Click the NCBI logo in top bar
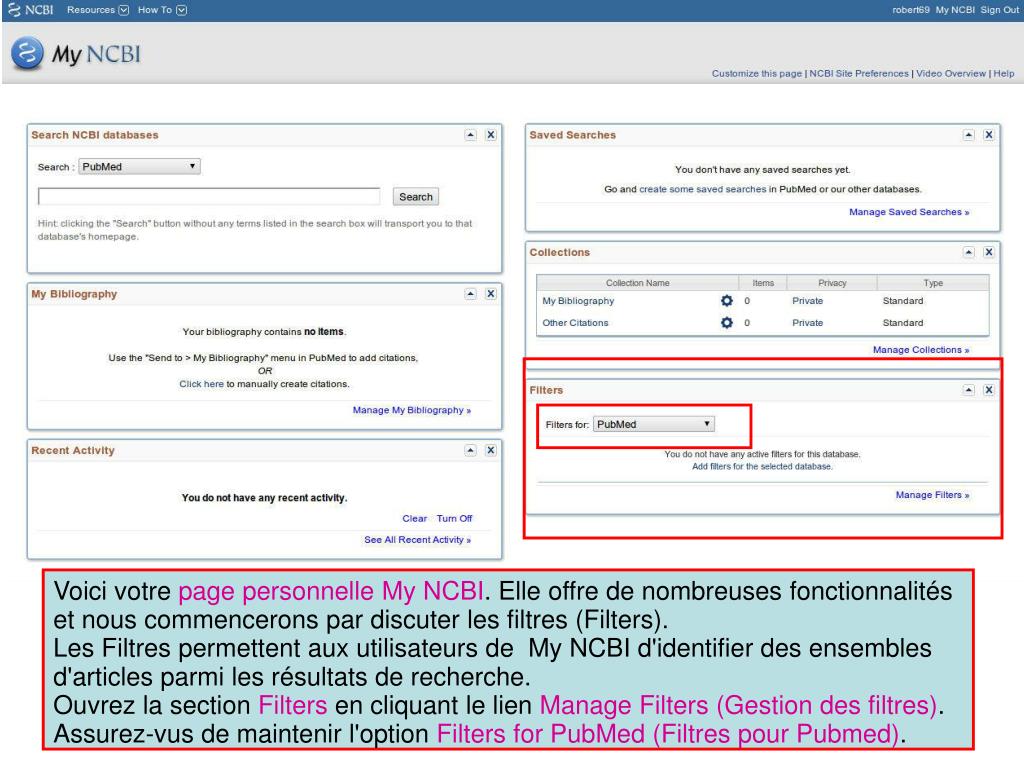This screenshot has width=1024, height=768. [x=30, y=10]
